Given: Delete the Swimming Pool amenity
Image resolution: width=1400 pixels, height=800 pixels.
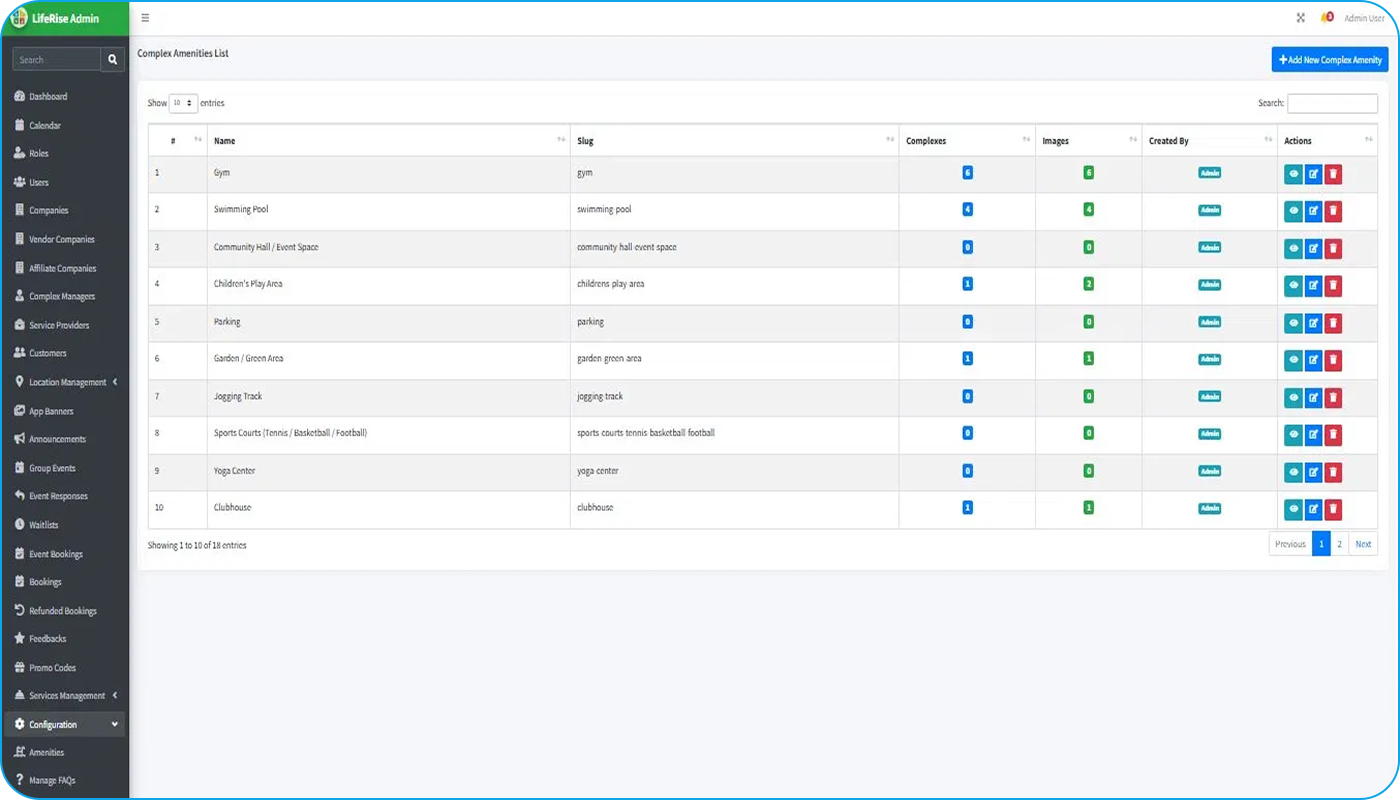Looking at the screenshot, I should [x=1333, y=211].
